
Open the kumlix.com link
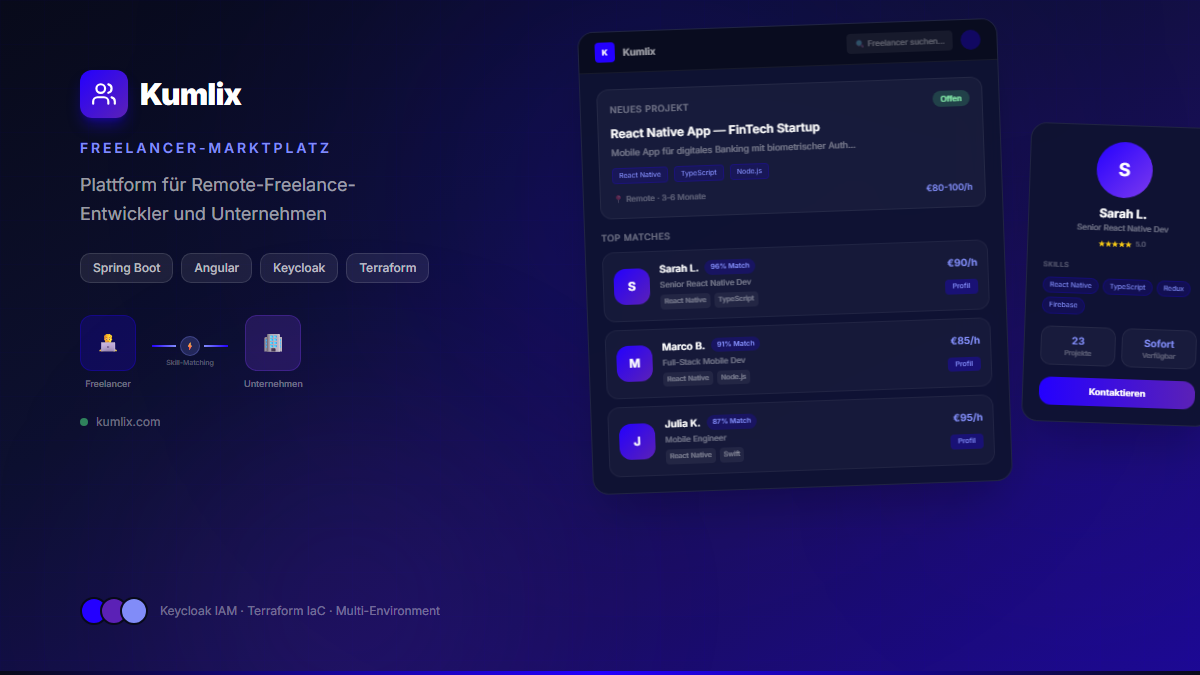click(x=128, y=422)
